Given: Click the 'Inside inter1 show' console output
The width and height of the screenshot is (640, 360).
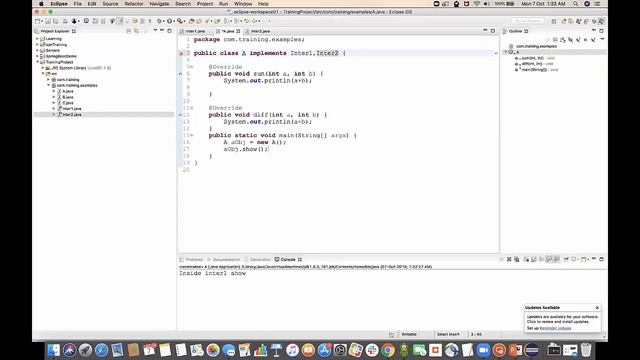Looking at the screenshot, I should pyautogui.click(x=213, y=273).
